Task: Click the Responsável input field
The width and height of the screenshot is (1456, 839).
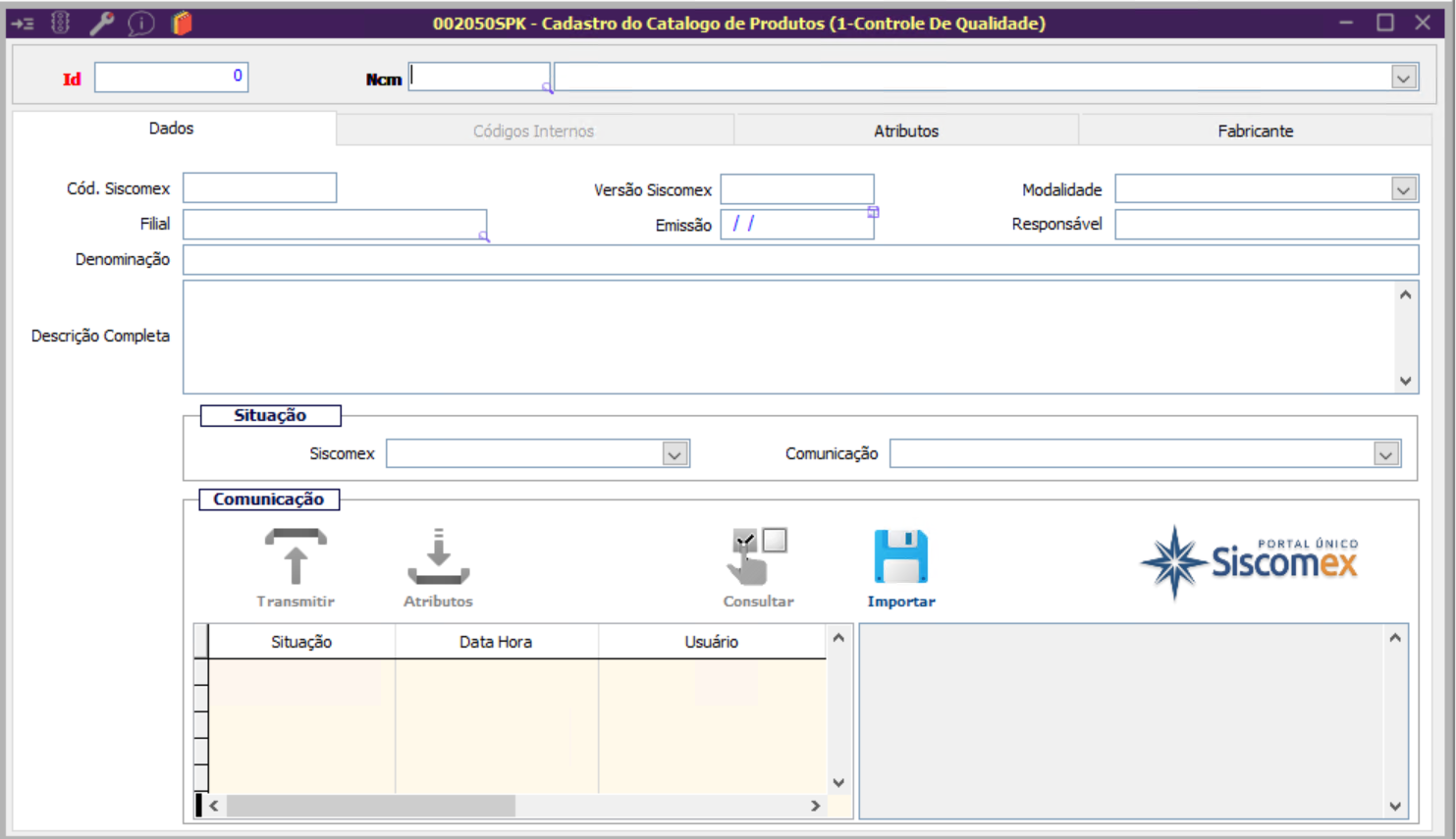Action: [x=1267, y=224]
